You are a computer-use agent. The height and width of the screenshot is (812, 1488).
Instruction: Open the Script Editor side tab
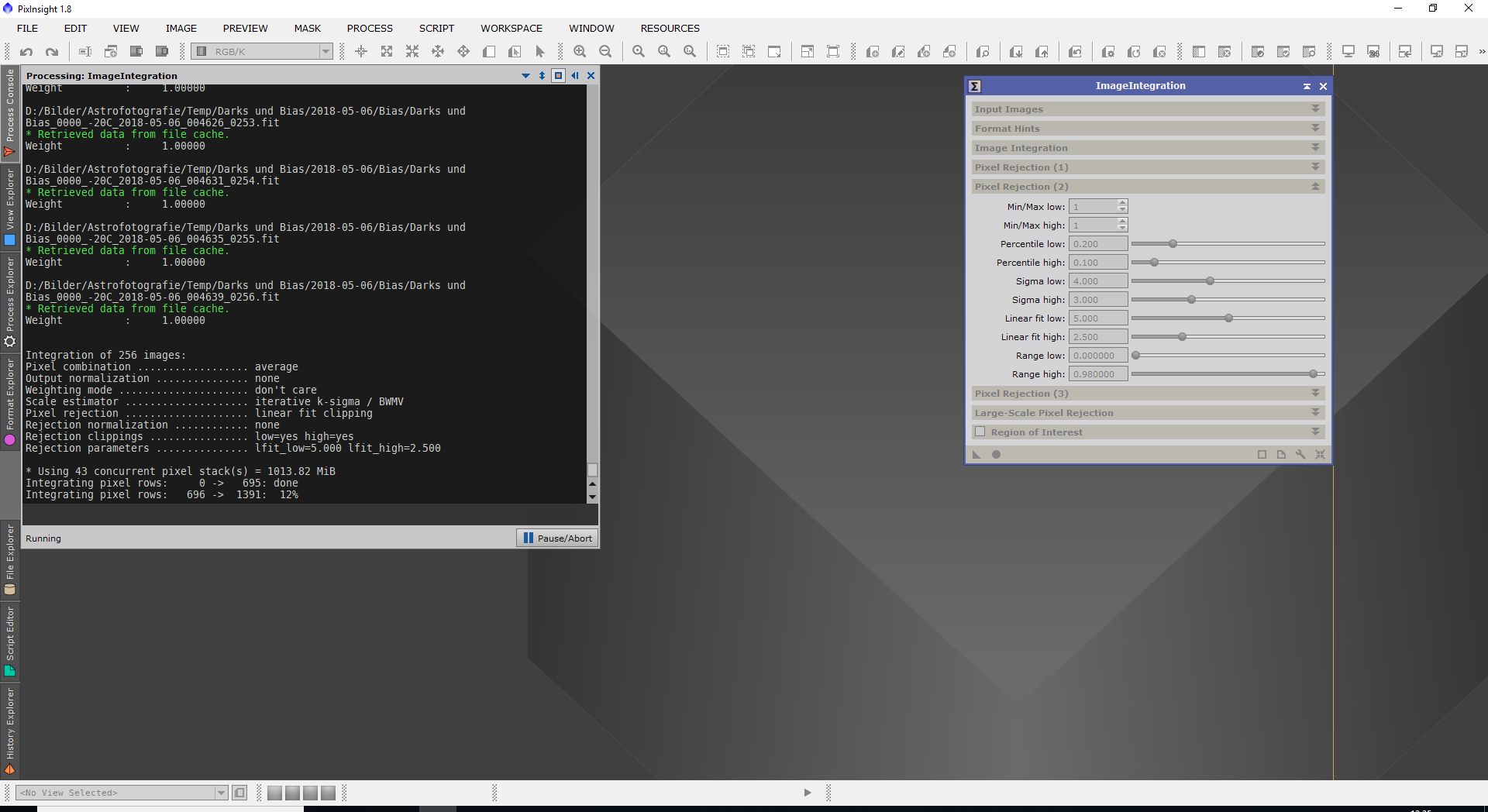pos(10,642)
